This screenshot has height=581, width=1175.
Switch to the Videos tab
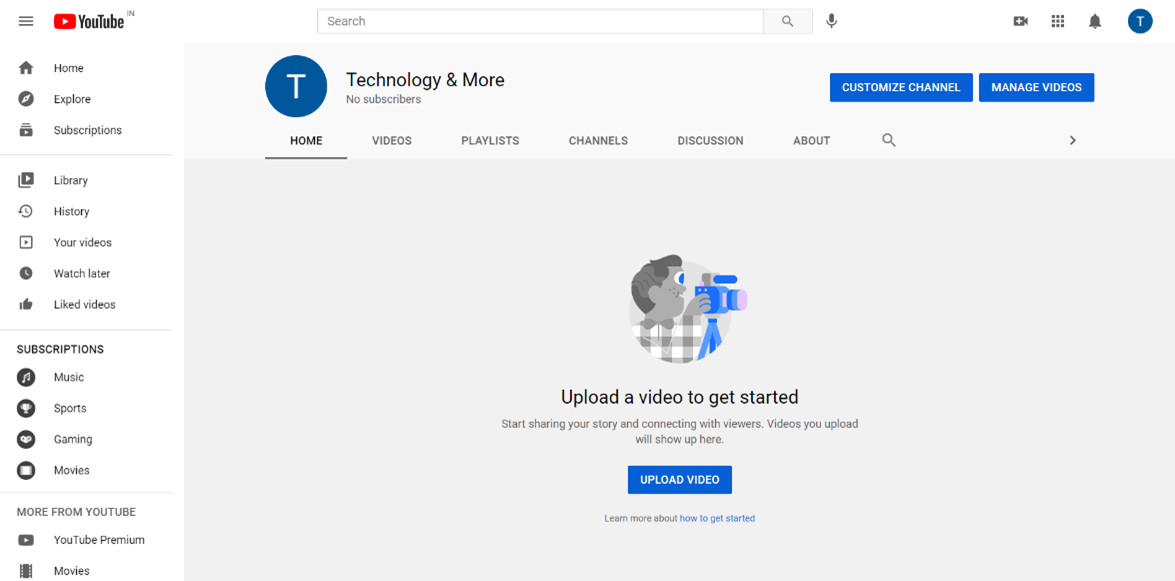[391, 141]
